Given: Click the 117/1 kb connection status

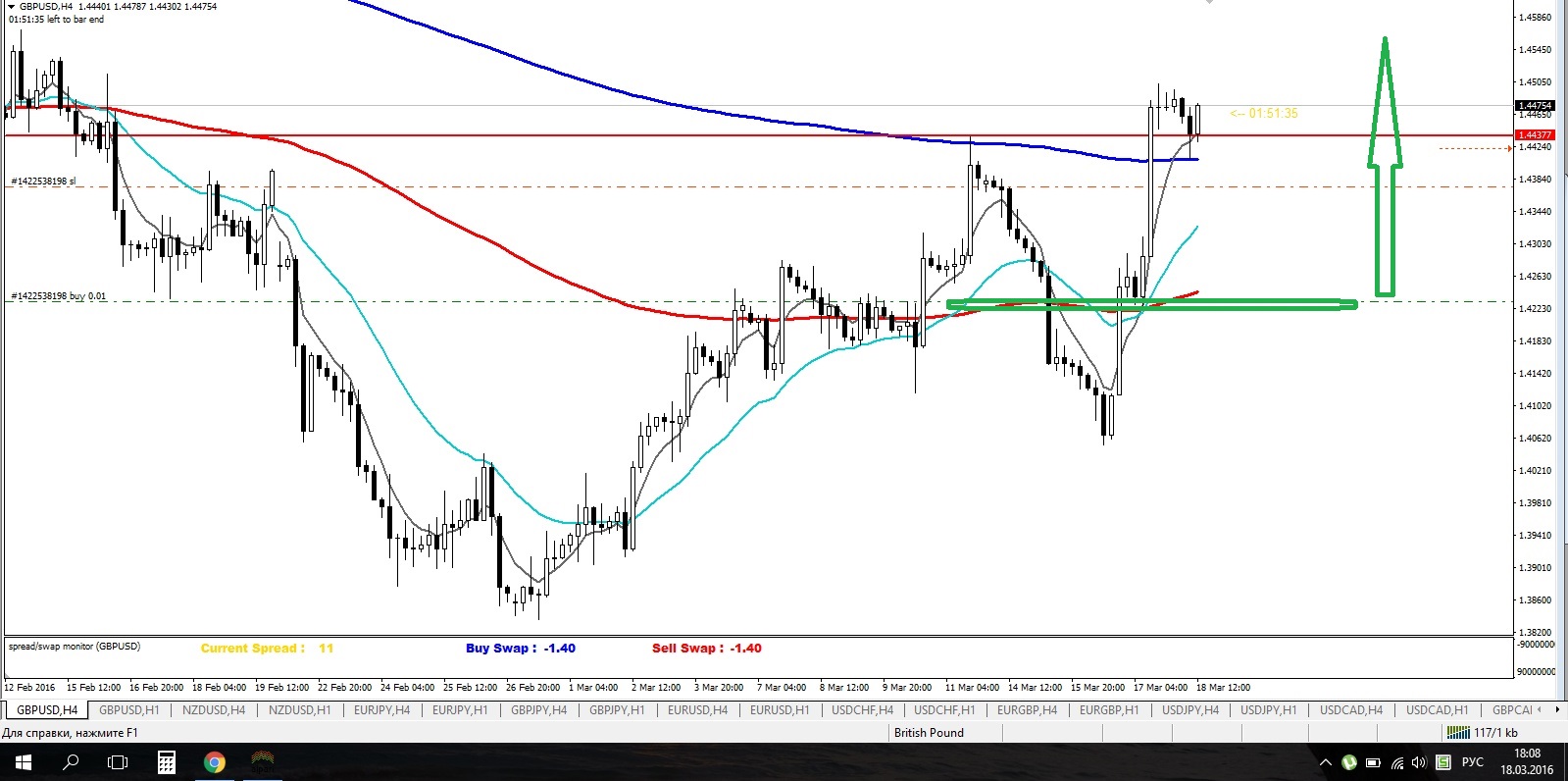Looking at the screenshot, I should [1495, 733].
